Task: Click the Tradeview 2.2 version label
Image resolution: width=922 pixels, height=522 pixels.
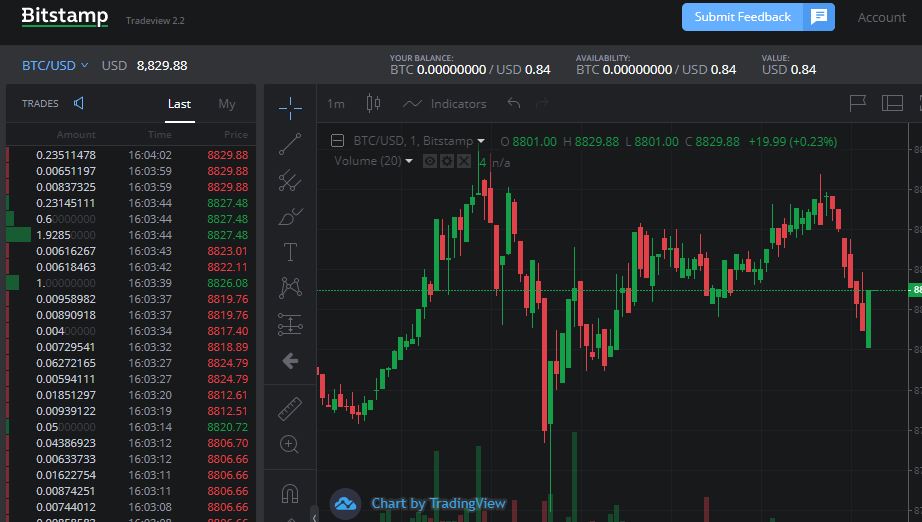Action: tap(155, 21)
